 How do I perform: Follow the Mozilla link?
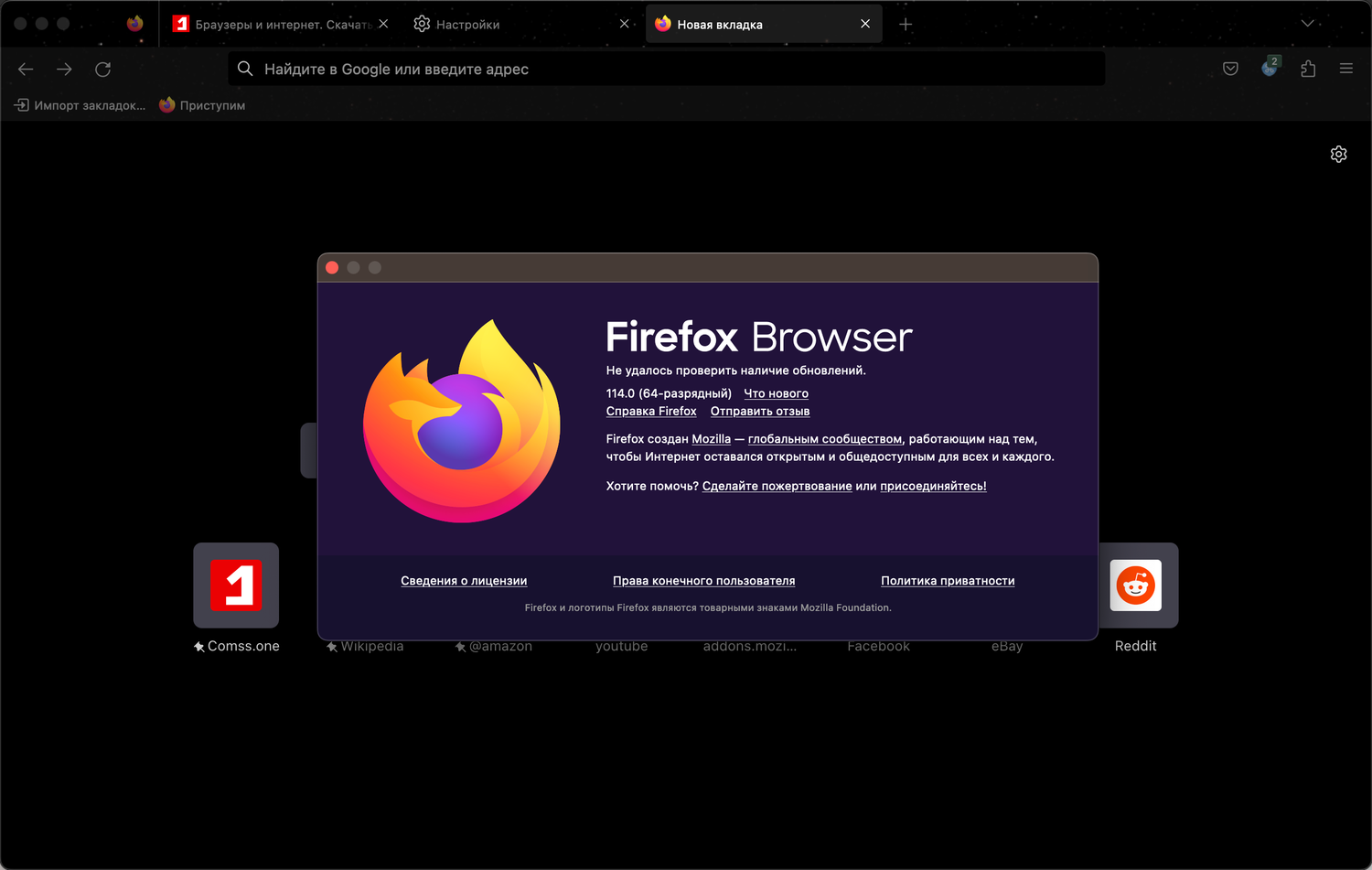point(712,439)
